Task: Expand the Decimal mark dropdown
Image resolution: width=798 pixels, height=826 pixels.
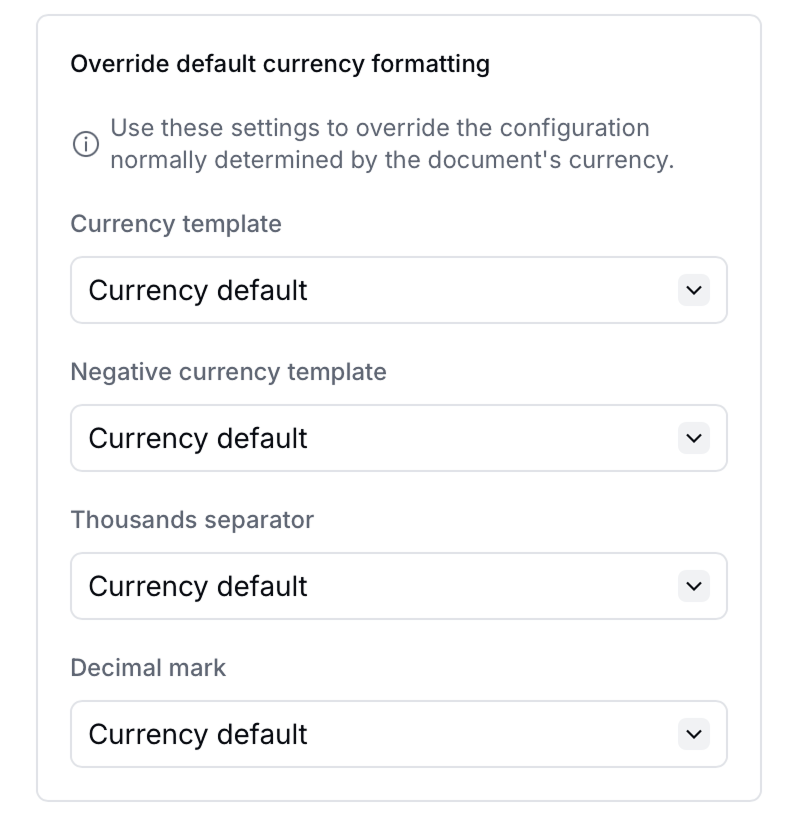Action: tap(398, 734)
